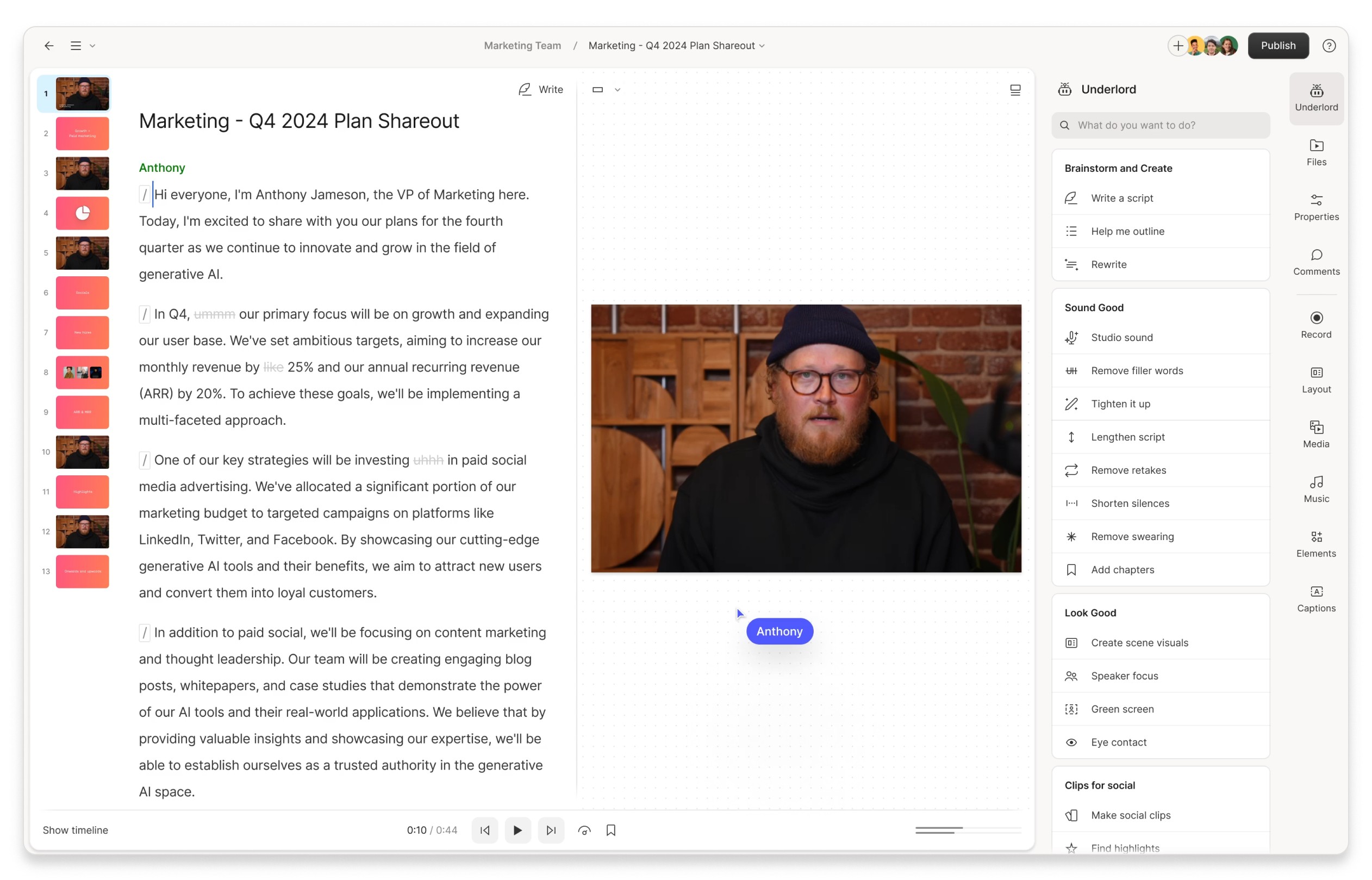The width and height of the screenshot is (1372, 880).
Task: Open the project title dropdown chevron
Action: click(762, 46)
